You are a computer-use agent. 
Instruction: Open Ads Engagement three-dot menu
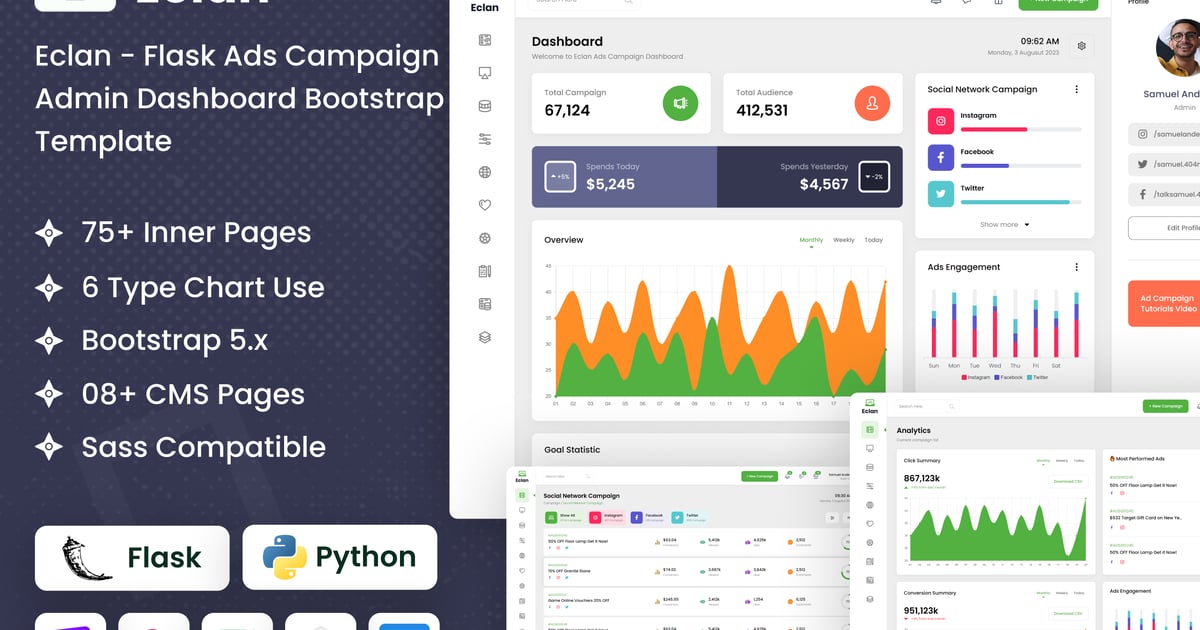click(x=1077, y=267)
